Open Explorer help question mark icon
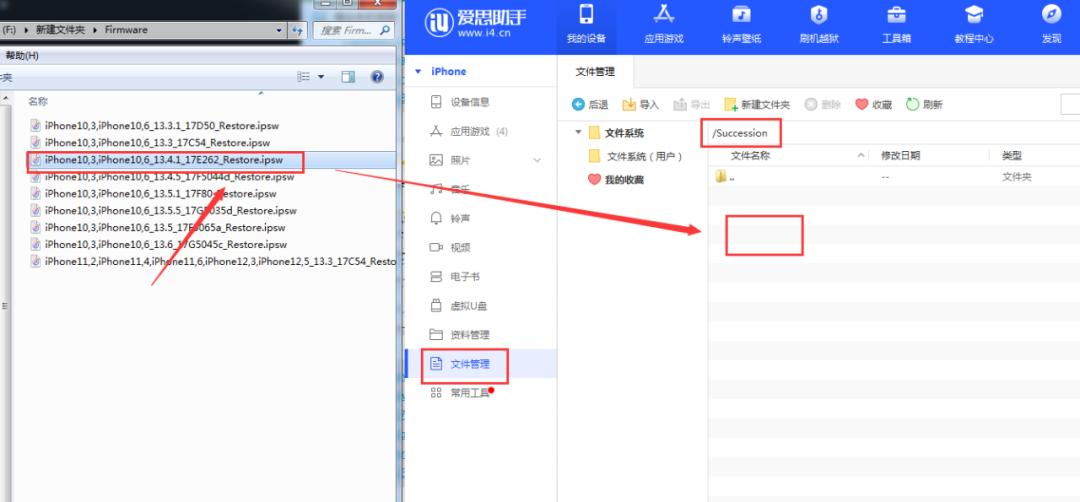This screenshot has height=502, width=1080. [377, 77]
